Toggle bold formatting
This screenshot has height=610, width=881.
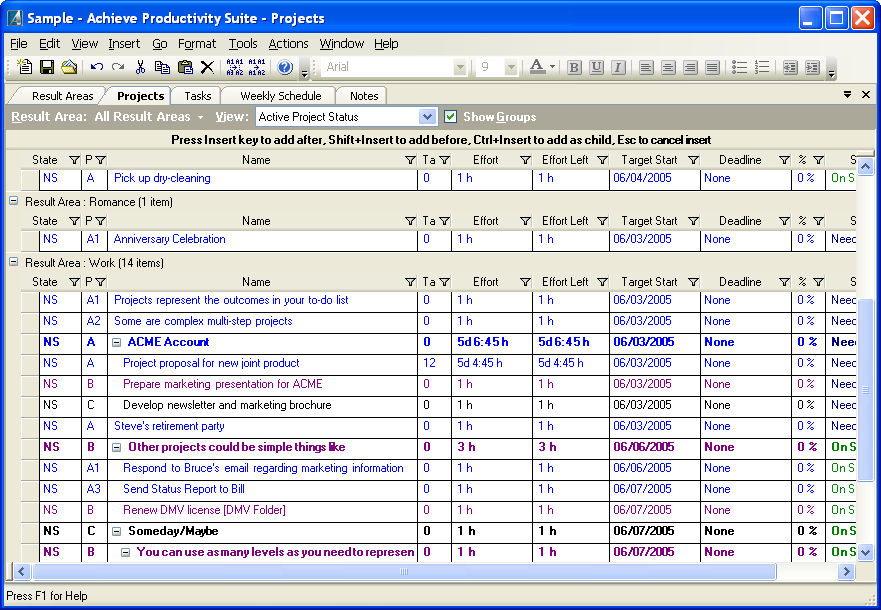tap(574, 67)
